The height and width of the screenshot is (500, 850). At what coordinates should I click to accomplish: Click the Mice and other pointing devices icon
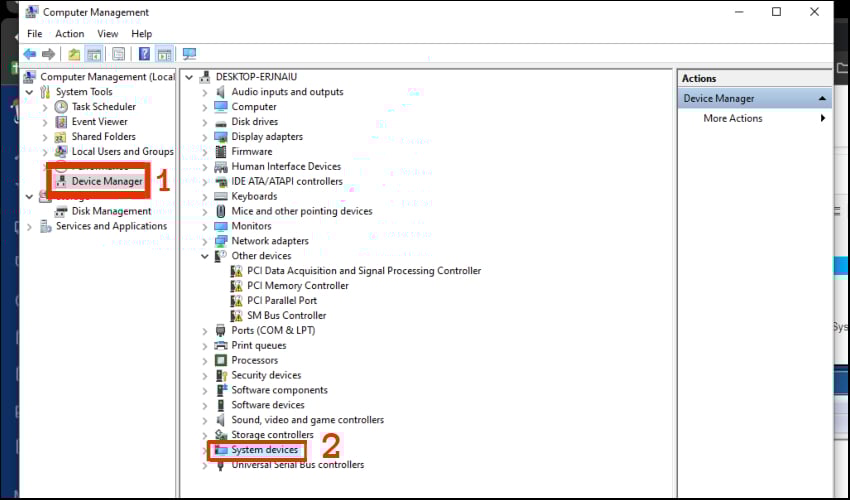point(221,211)
